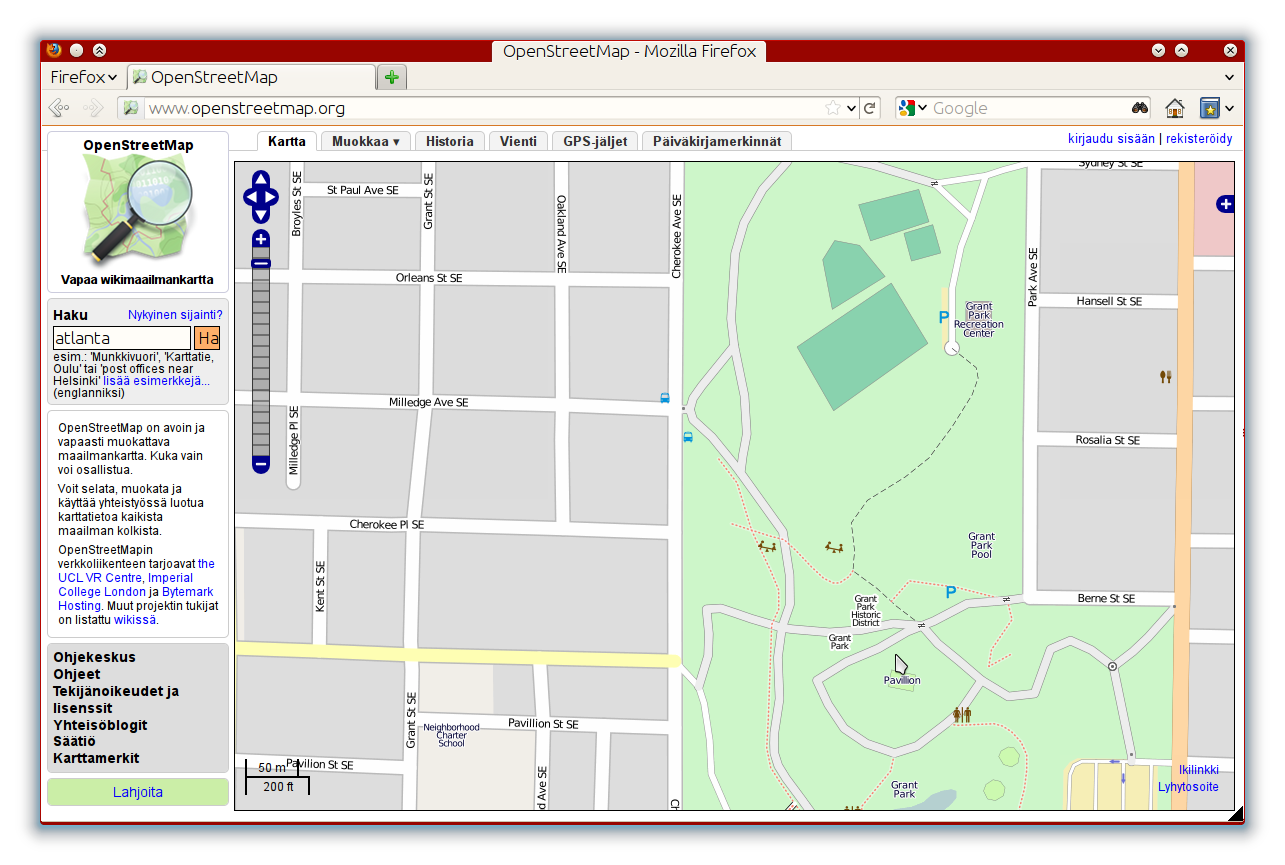
Task: Bookmark this page with the star icon
Action: (x=833, y=108)
